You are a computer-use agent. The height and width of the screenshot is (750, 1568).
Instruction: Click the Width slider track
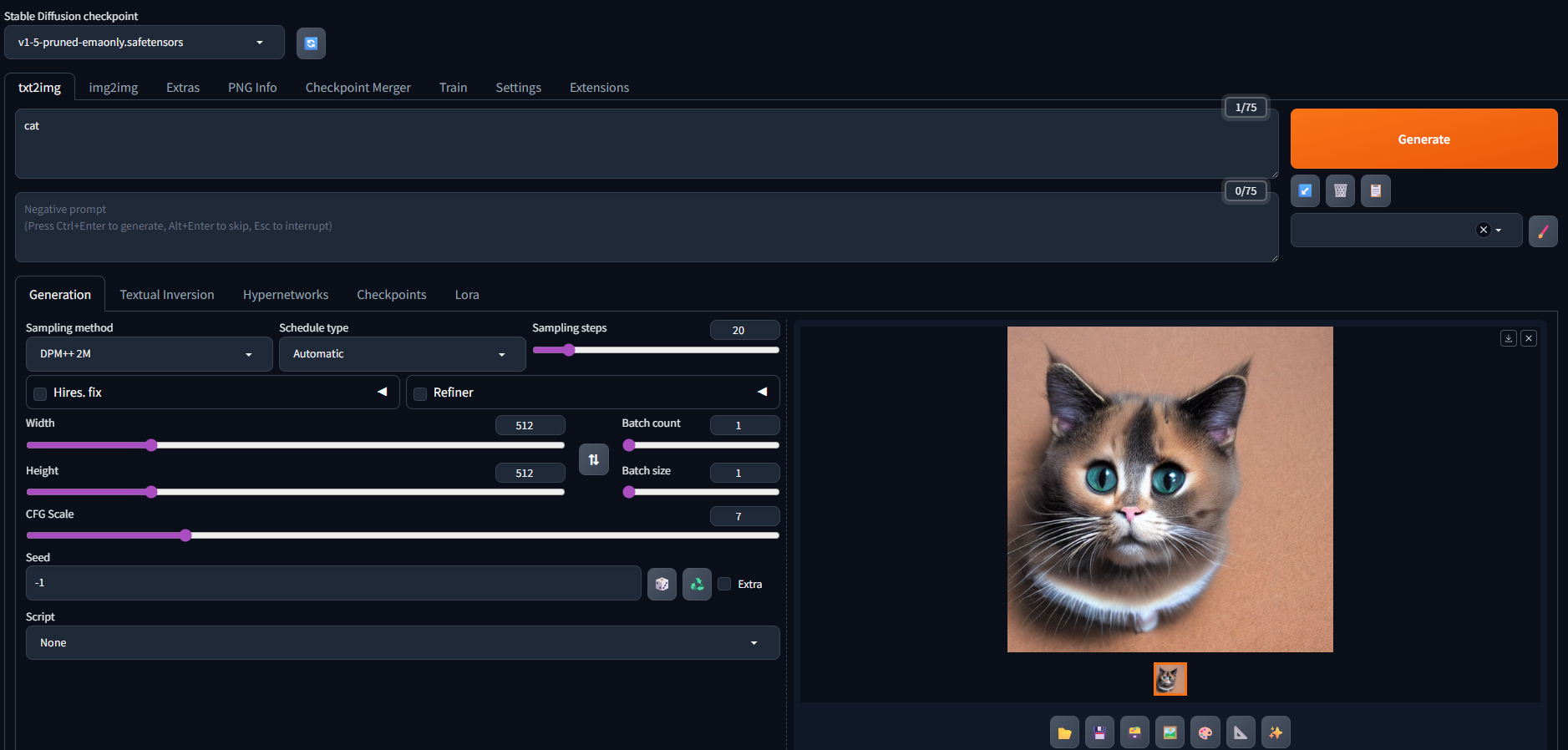pos(296,445)
